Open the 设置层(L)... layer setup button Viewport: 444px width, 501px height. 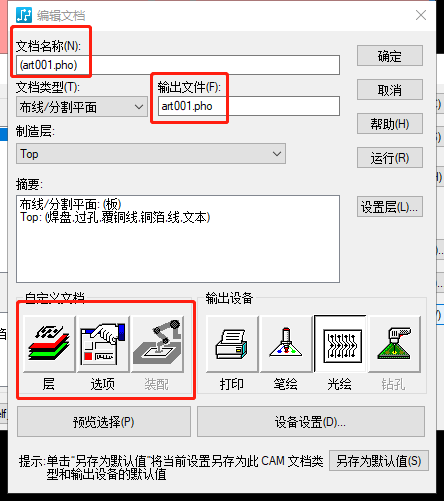pyautogui.click(x=390, y=207)
